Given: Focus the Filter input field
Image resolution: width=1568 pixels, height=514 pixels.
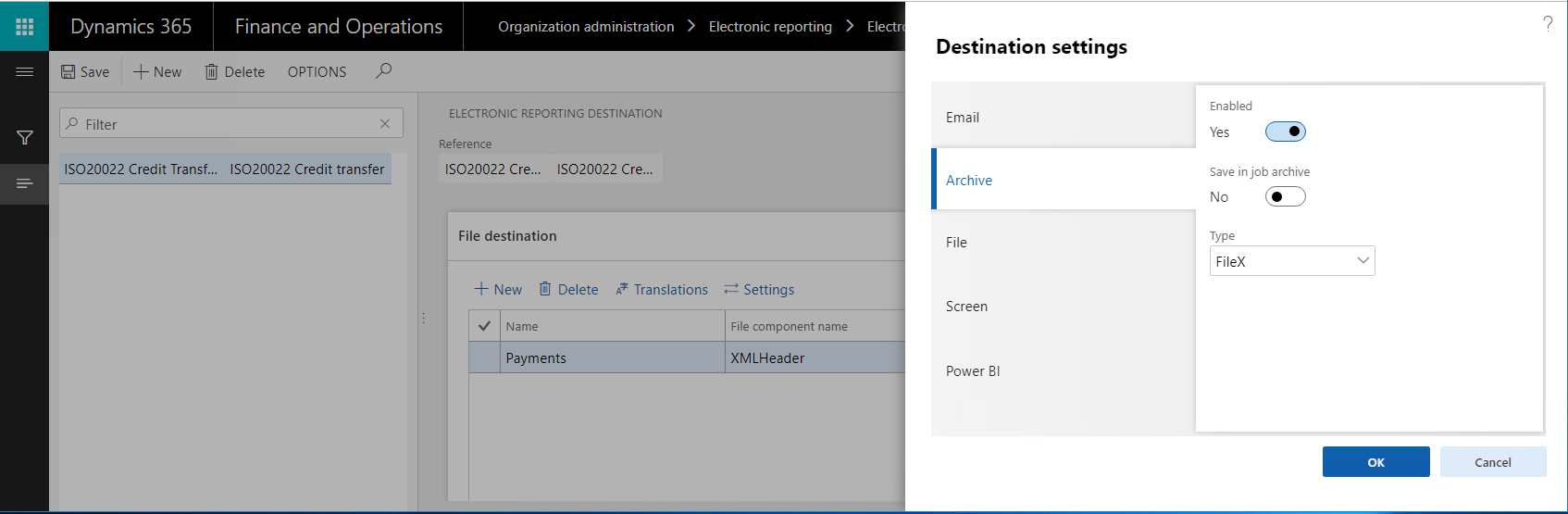Looking at the screenshot, I should [231, 123].
